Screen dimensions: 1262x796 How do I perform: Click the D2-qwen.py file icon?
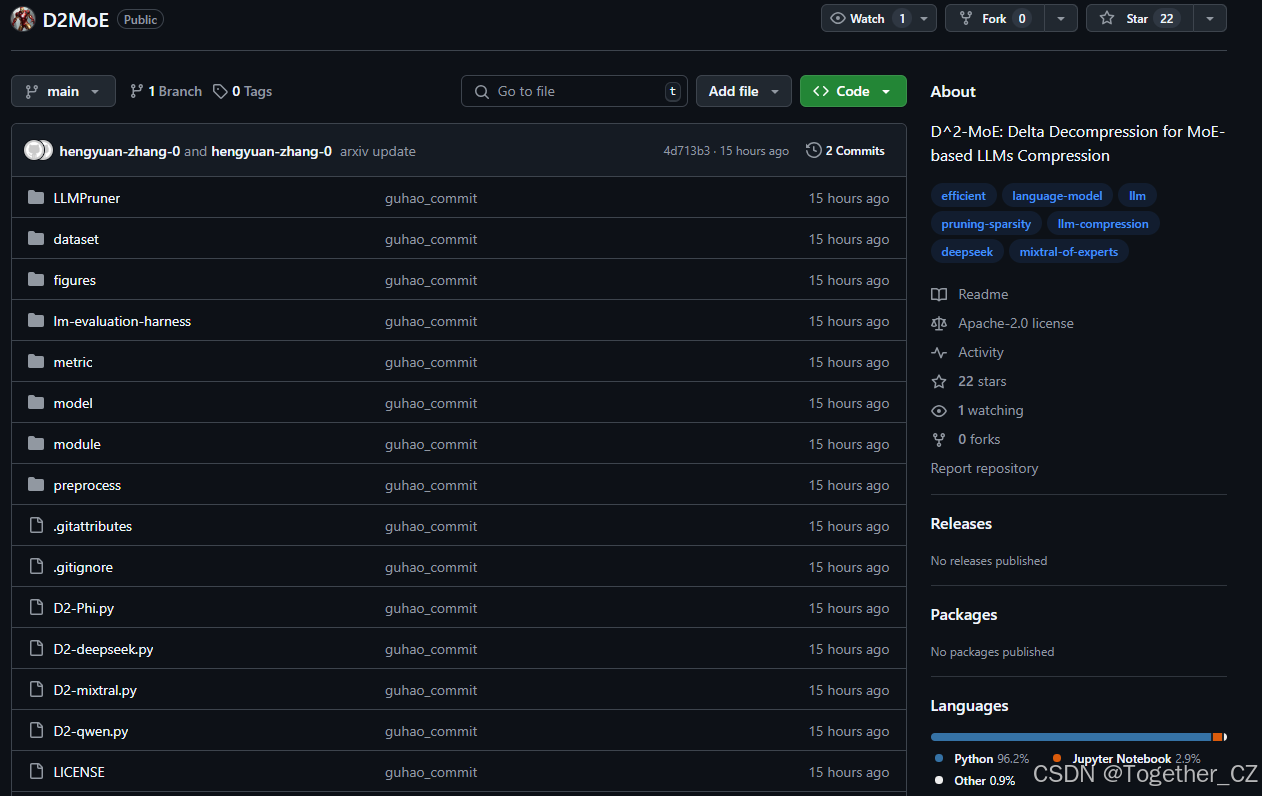tap(36, 731)
